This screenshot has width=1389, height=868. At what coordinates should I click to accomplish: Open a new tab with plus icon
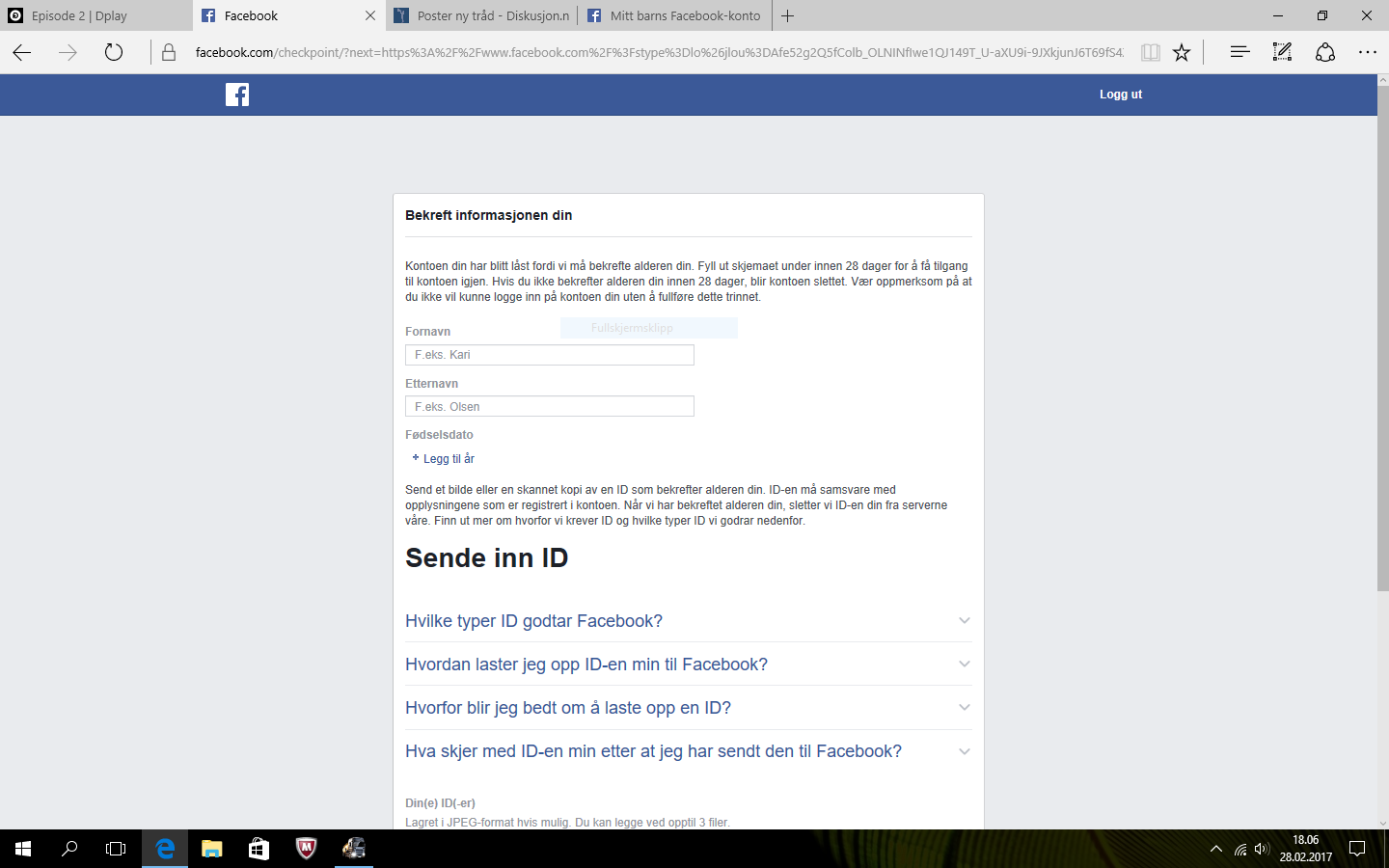[788, 15]
